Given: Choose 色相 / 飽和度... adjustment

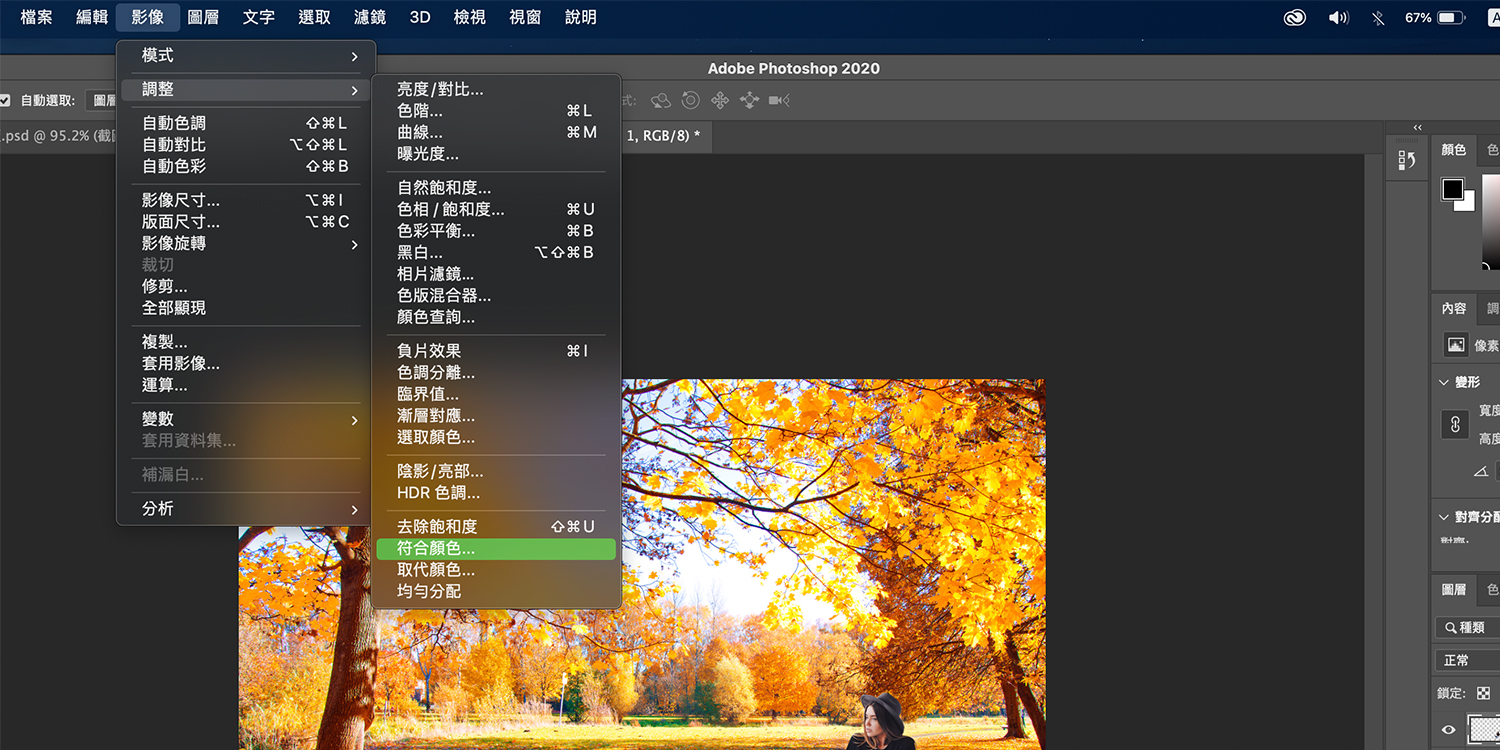Looking at the screenshot, I should 496,210.
